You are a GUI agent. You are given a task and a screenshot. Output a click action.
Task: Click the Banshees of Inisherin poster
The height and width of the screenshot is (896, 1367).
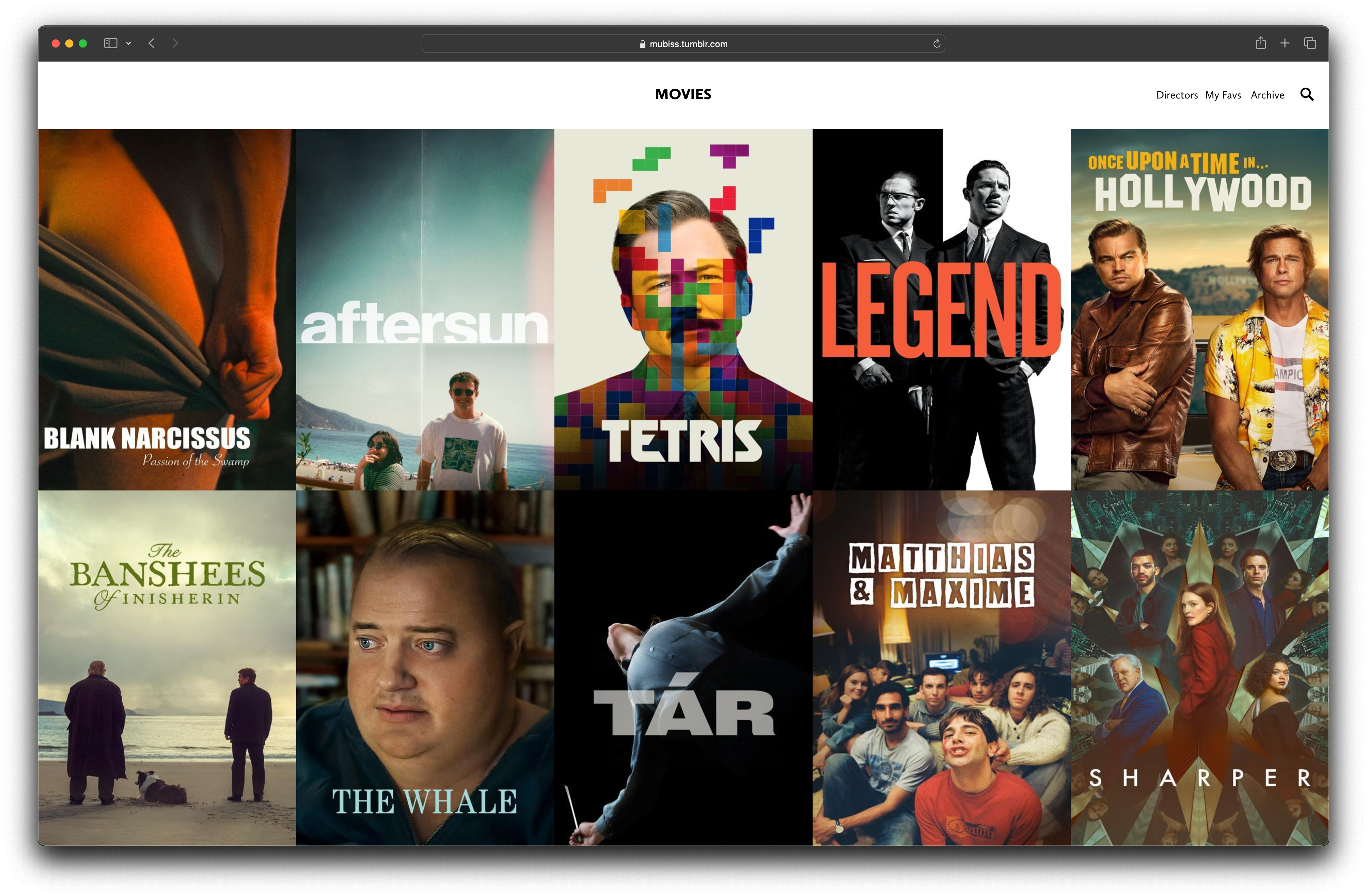tap(167, 667)
